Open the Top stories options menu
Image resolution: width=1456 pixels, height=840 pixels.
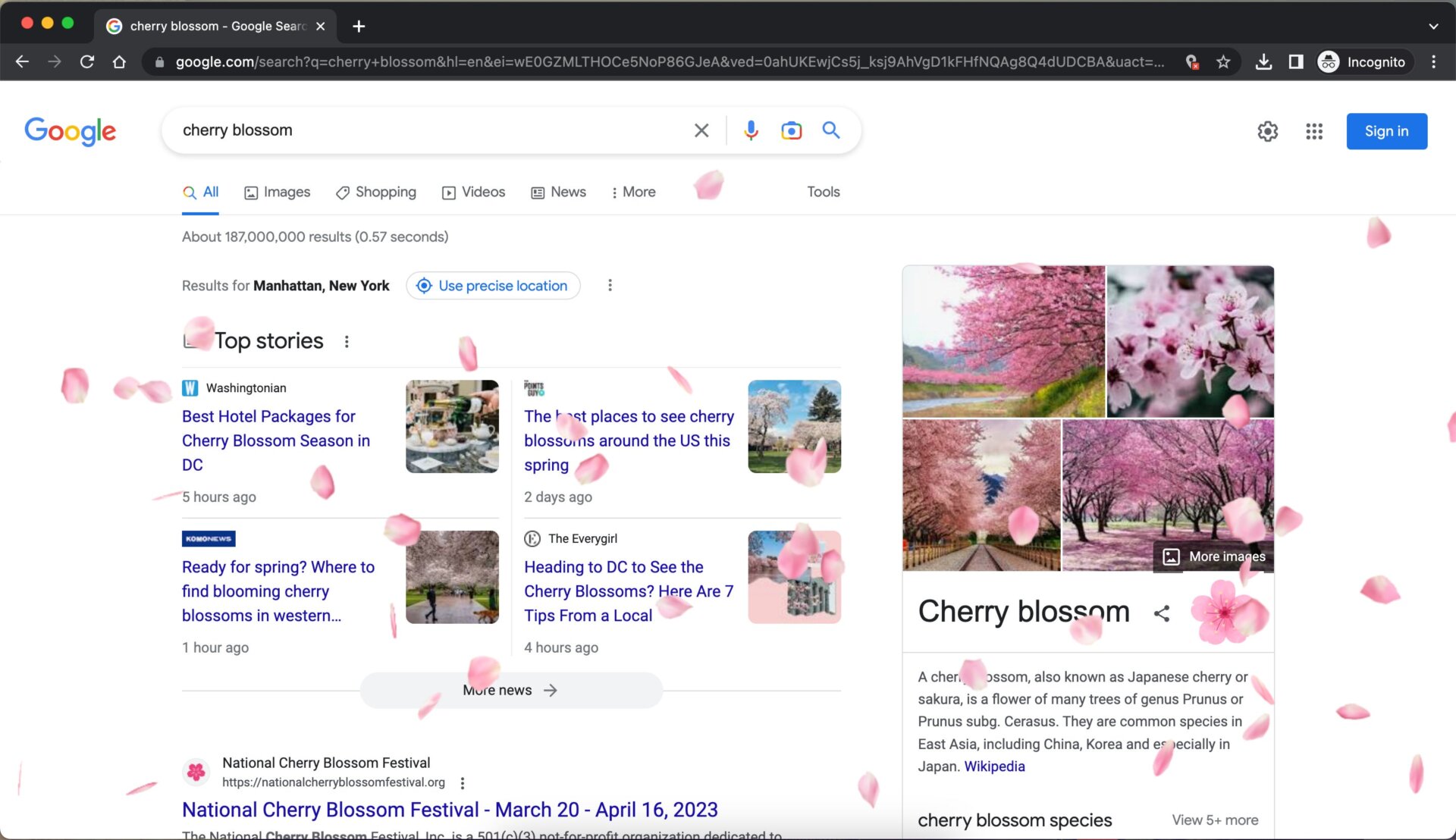347,341
